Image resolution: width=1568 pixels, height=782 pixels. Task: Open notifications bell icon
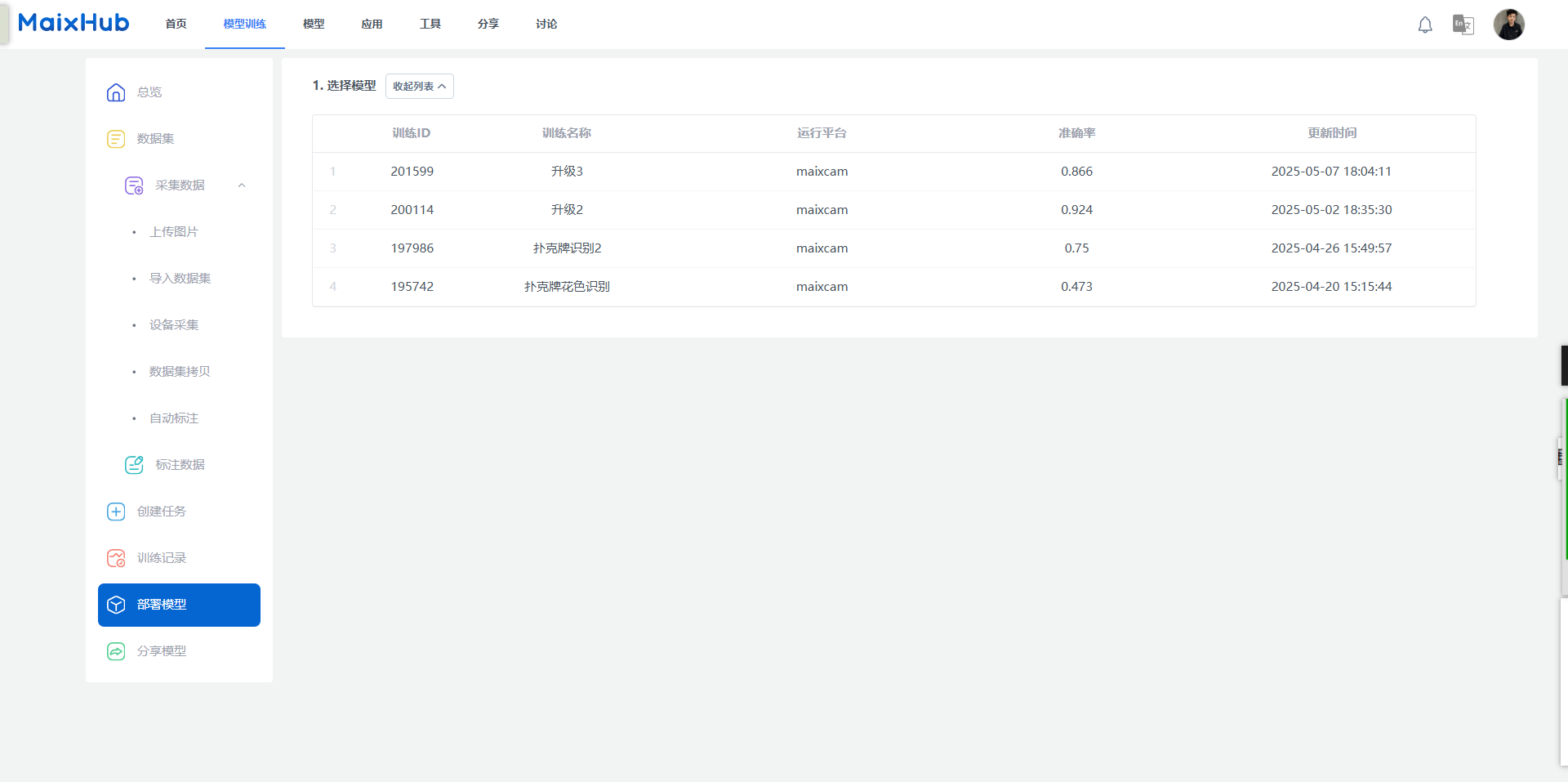(x=1425, y=25)
